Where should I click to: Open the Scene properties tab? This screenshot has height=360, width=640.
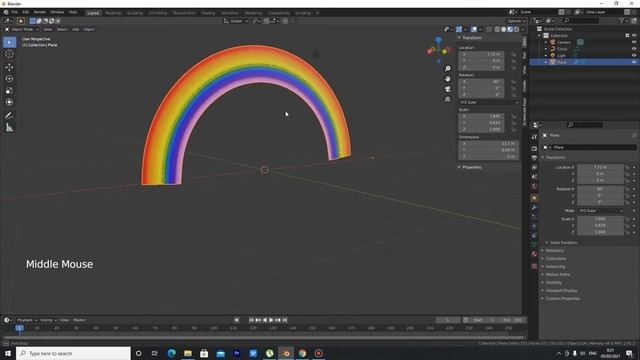pyautogui.click(x=534, y=177)
